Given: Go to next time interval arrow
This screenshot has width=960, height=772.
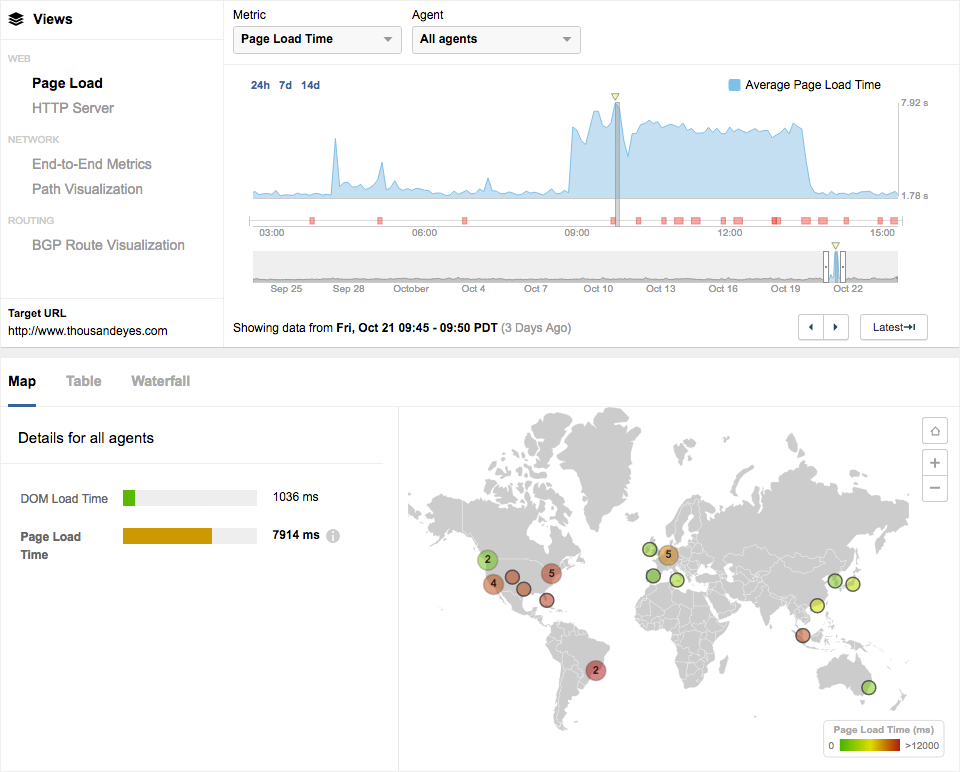Looking at the screenshot, I should (x=836, y=327).
